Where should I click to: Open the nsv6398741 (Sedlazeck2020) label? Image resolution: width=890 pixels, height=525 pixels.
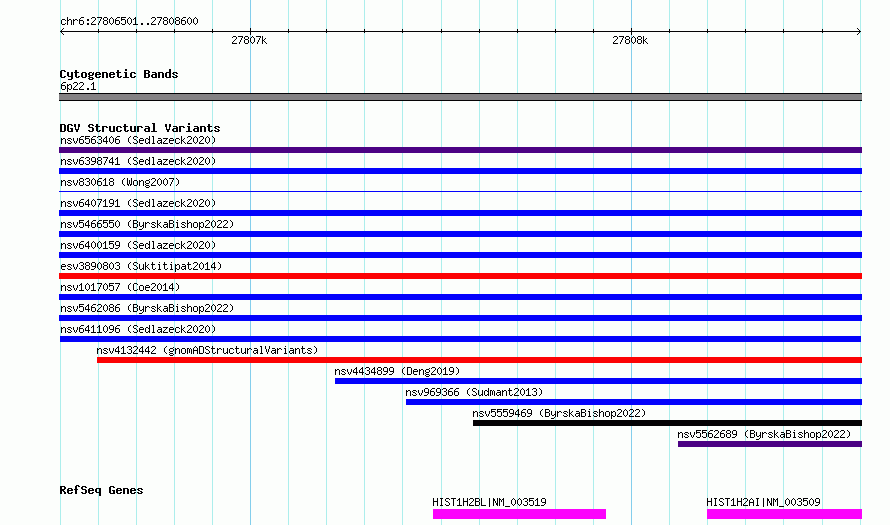(x=138, y=161)
